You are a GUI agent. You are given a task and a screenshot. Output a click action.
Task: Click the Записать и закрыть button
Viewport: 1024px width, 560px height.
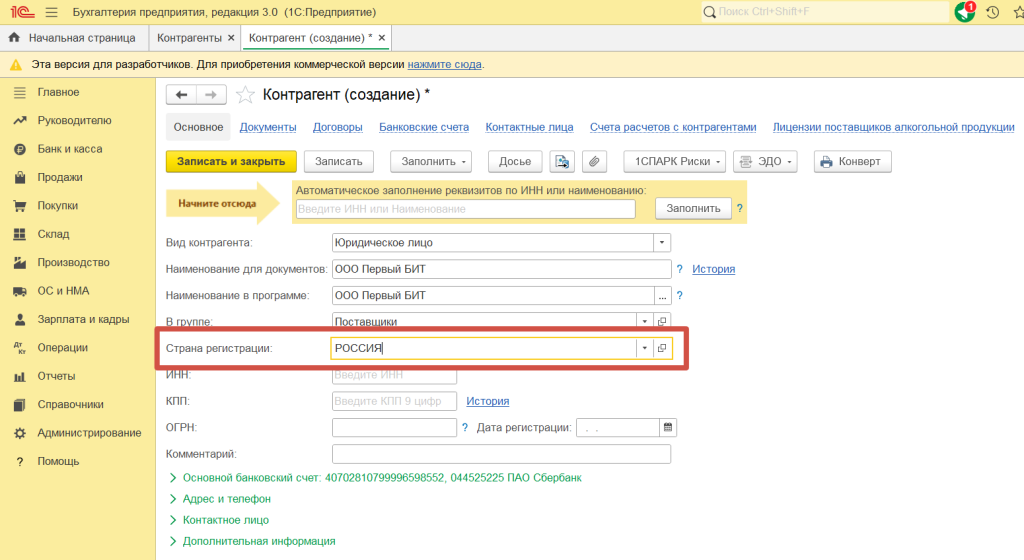pyautogui.click(x=231, y=162)
